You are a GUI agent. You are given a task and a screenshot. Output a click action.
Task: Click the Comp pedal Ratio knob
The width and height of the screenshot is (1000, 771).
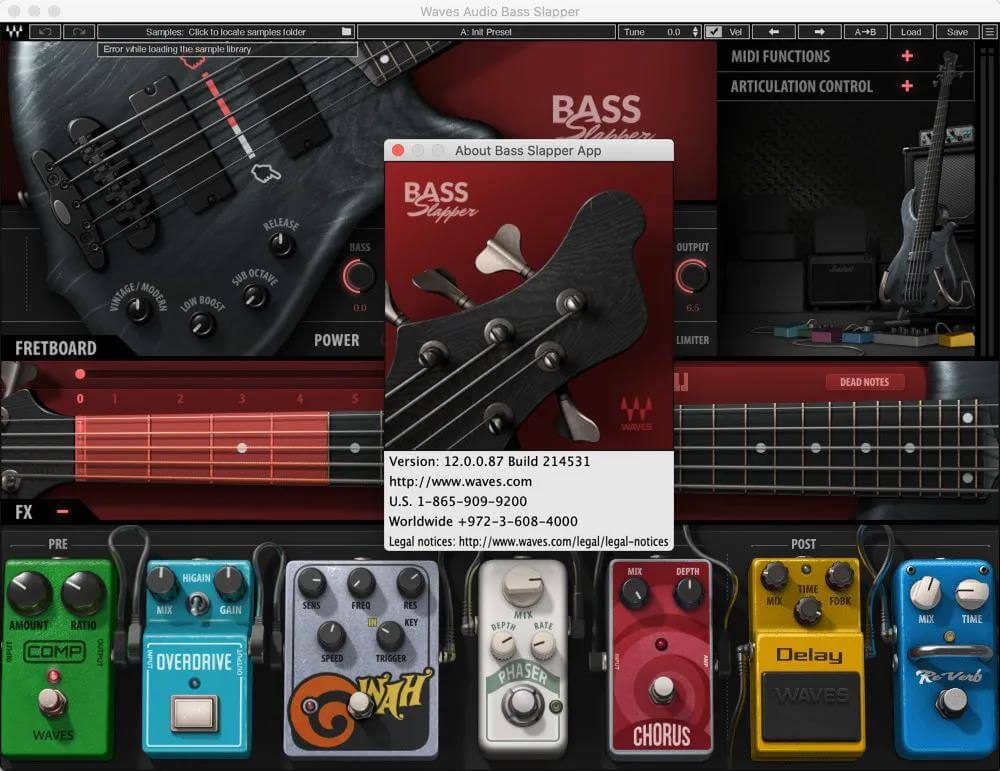click(83, 594)
